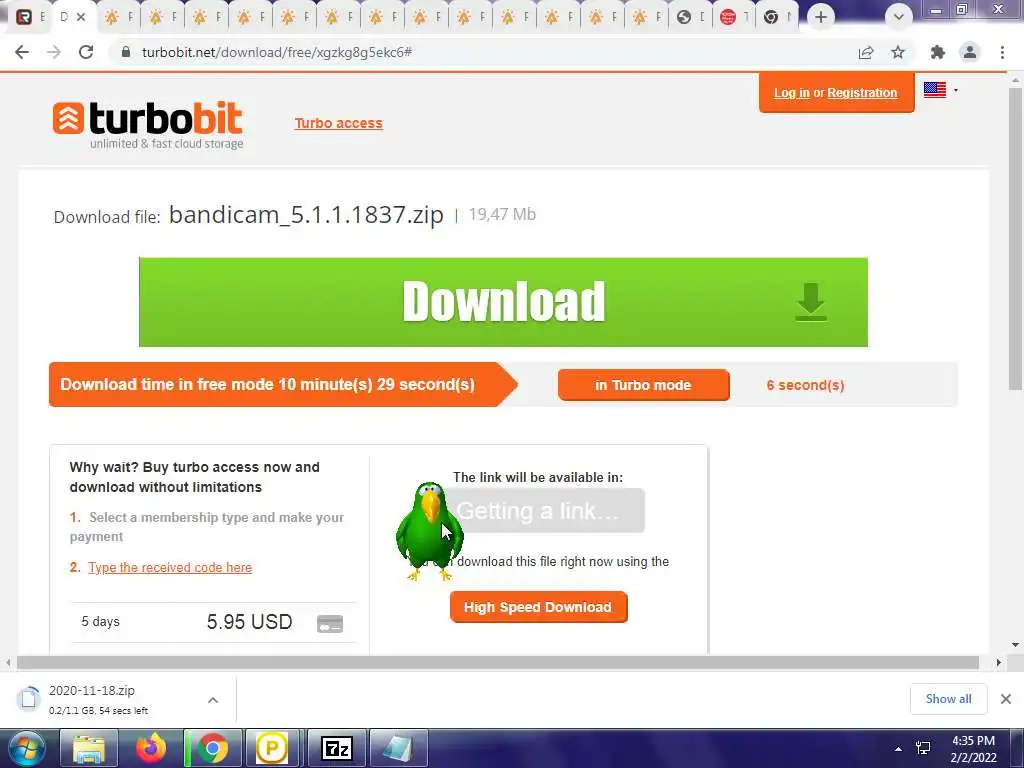Click the Type the received code here link
The image size is (1024, 768).
(x=170, y=568)
